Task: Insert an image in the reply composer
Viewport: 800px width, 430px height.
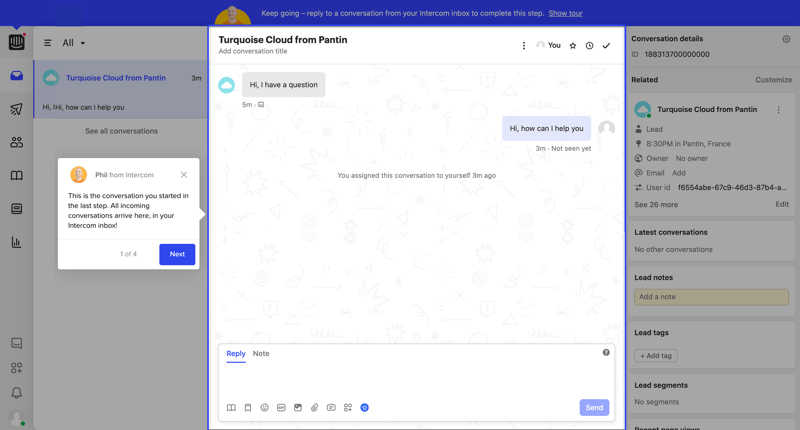Action: coord(298,408)
